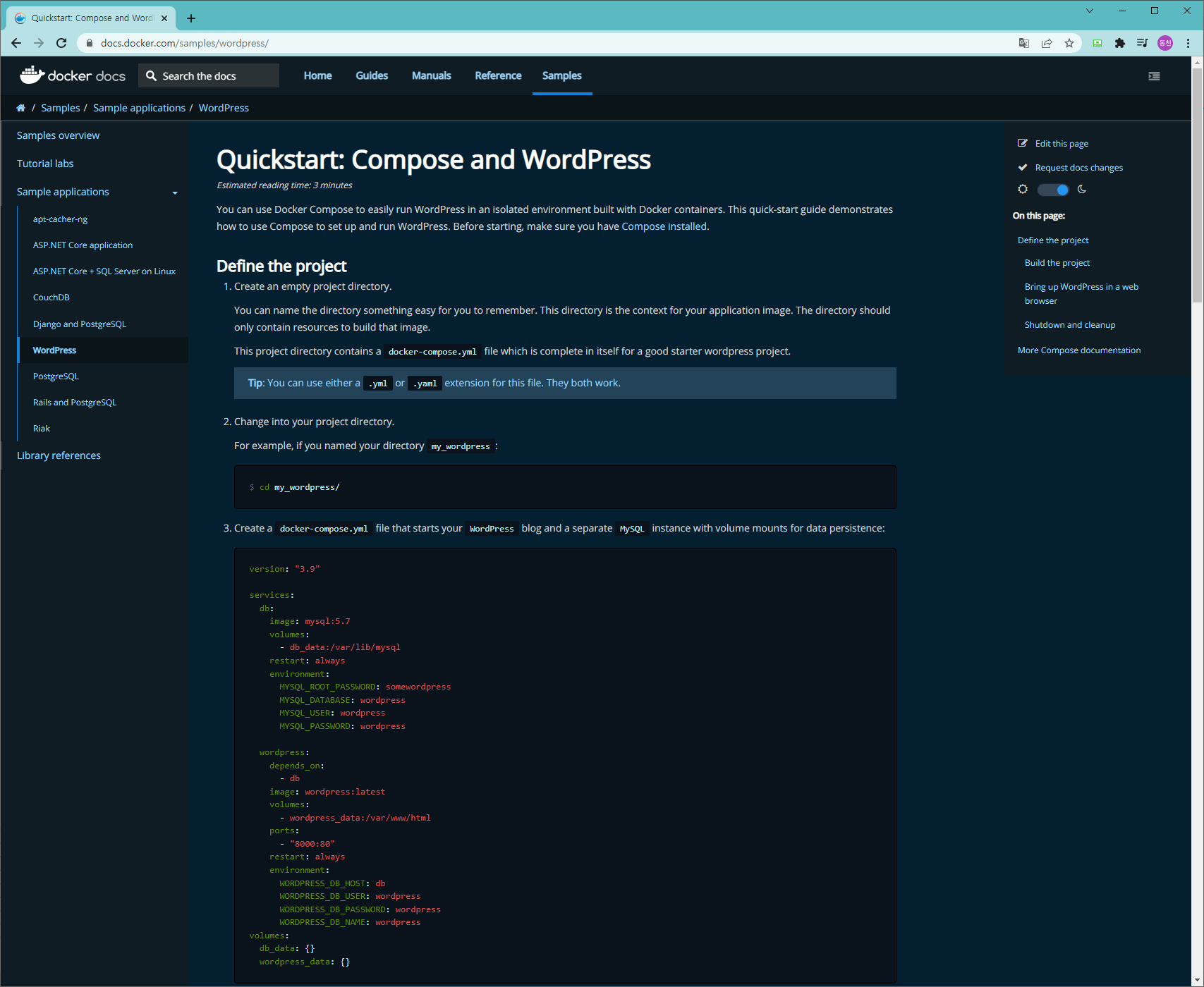Click the site lock security icon

[89, 43]
